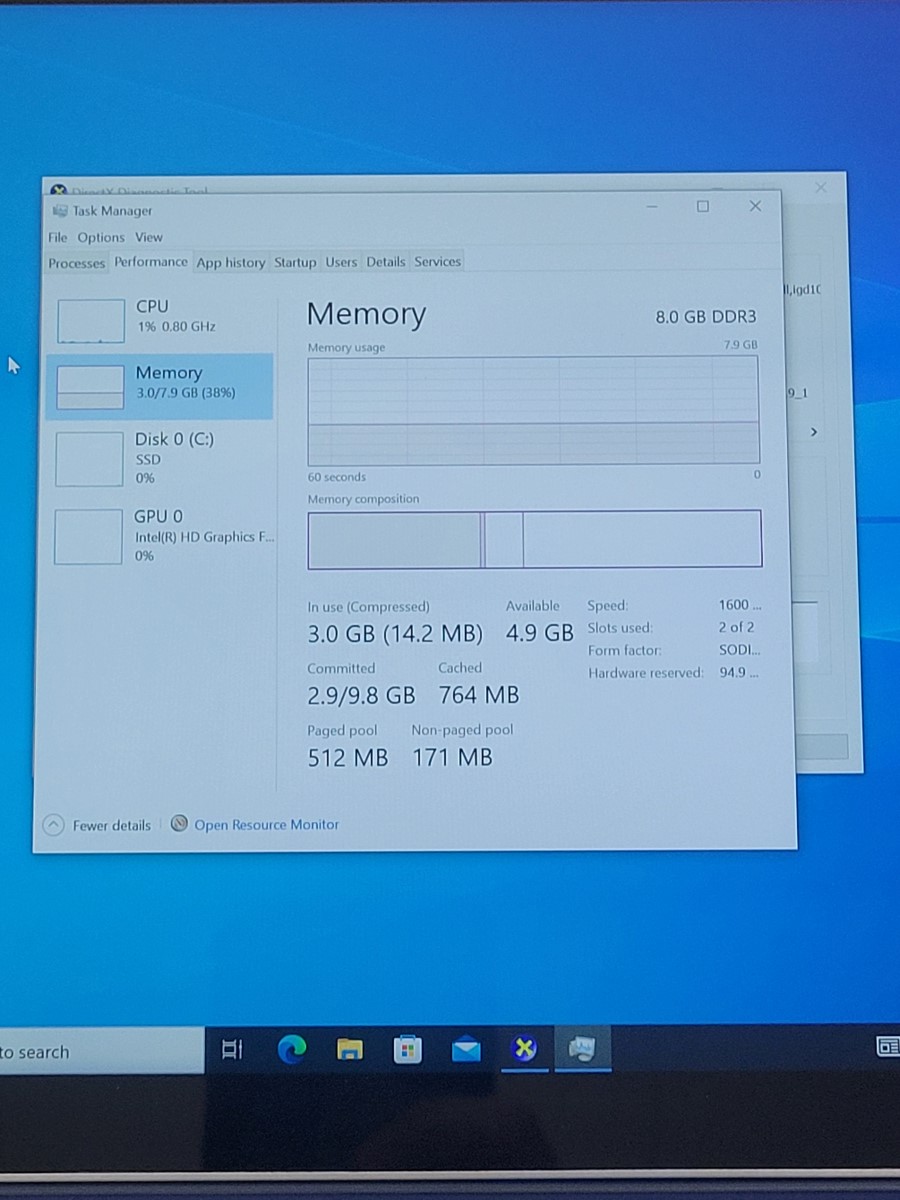Open the news widget in system tray
Image resolution: width=900 pixels, height=1200 pixels.
pyautogui.click(x=887, y=1047)
